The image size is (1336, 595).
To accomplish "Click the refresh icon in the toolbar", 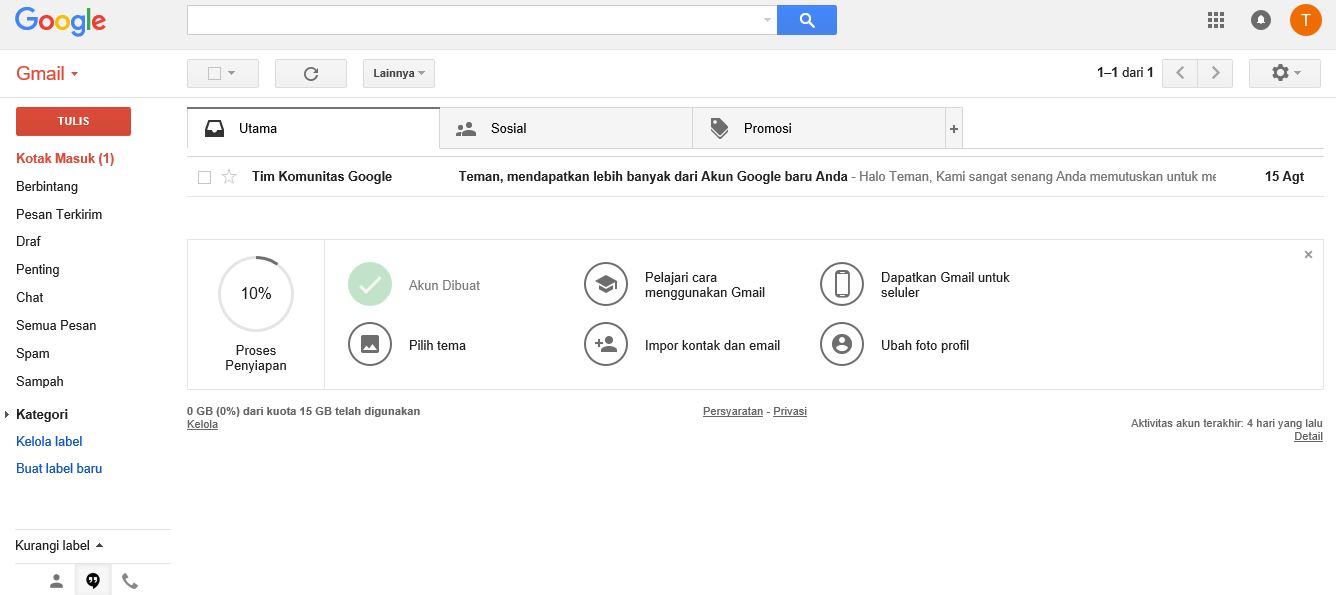I will point(310,72).
